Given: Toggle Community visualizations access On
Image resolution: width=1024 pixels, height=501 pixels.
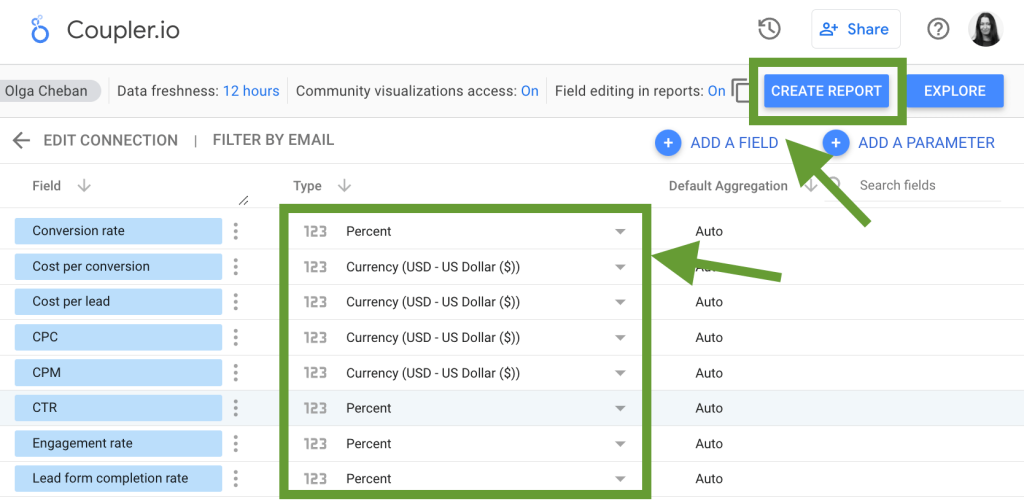Looking at the screenshot, I should click(x=529, y=91).
